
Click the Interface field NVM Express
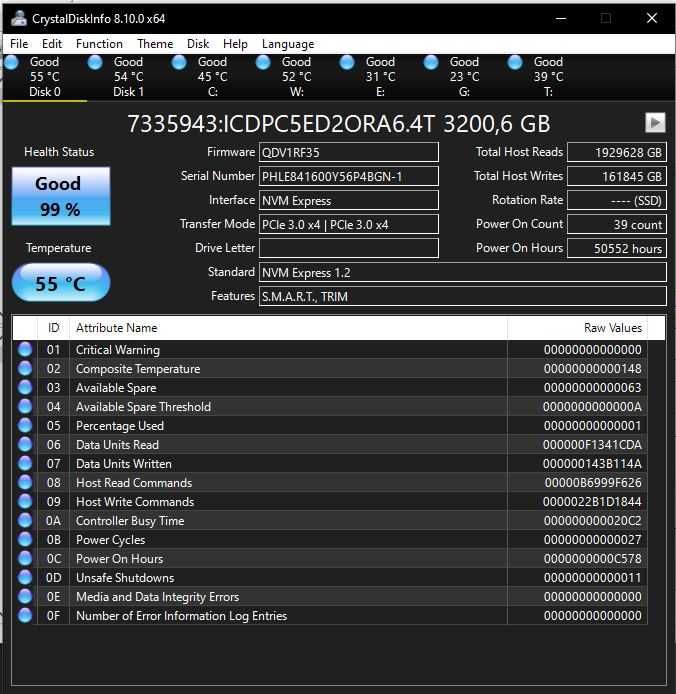[349, 200]
